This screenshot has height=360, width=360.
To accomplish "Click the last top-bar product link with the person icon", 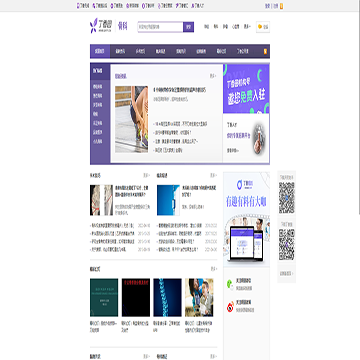I will click(198, 6).
